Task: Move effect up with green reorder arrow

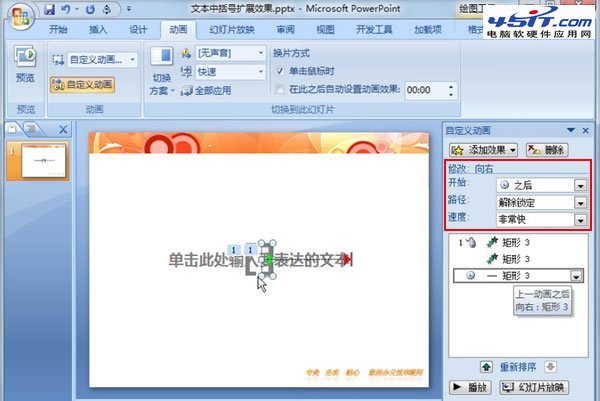Action: pyautogui.click(x=486, y=367)
